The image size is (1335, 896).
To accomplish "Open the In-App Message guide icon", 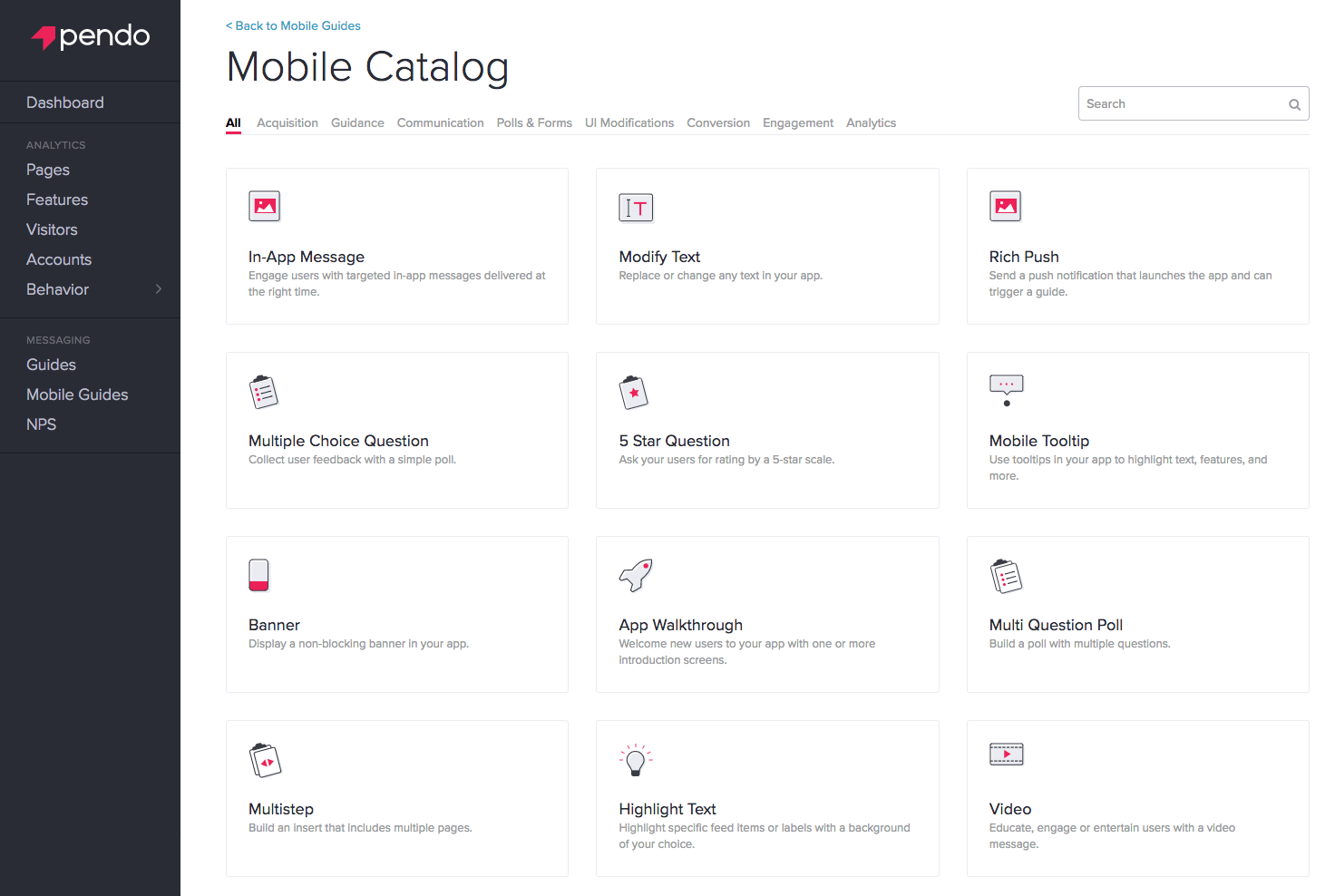I will [x=264, y=206].
